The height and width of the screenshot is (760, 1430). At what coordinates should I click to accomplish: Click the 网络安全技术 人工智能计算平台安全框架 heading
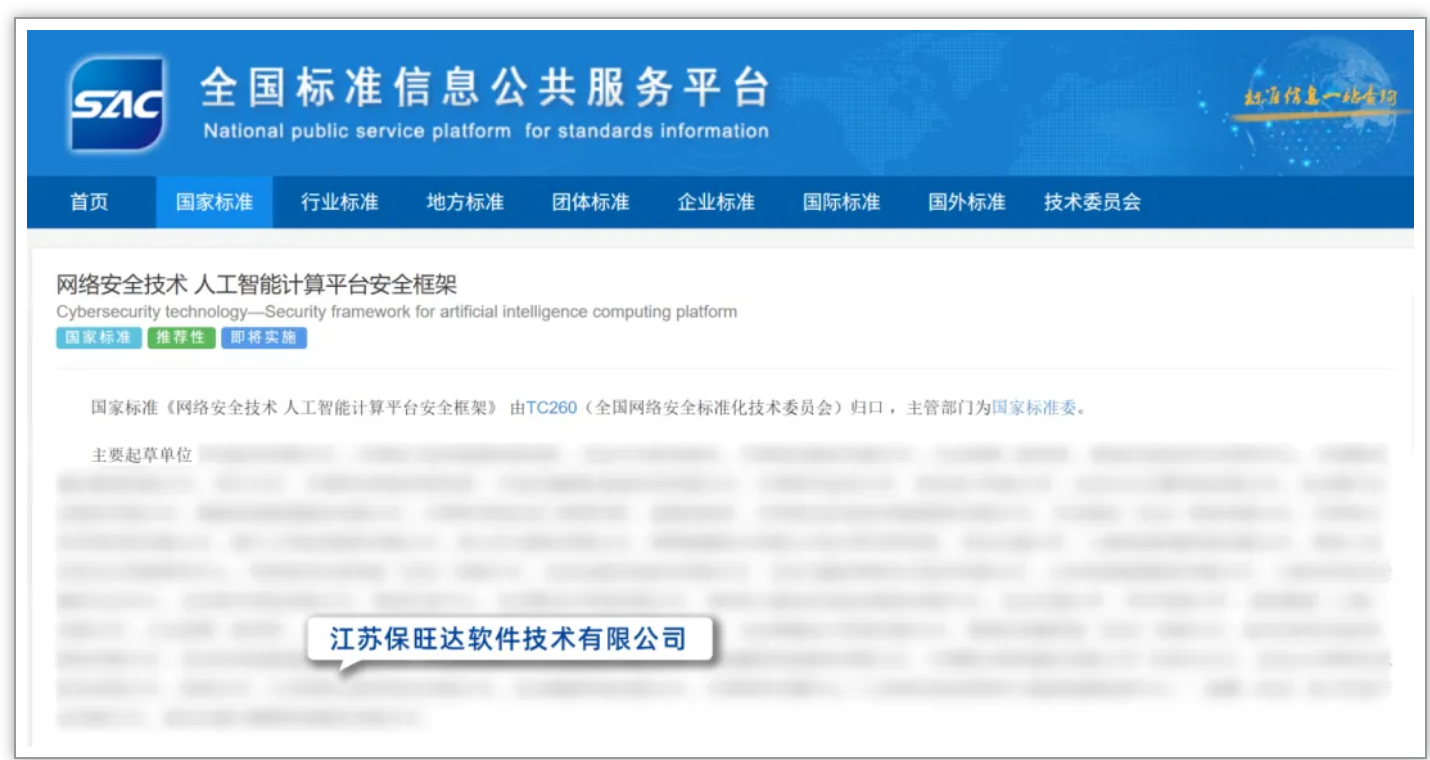click(x=256, y=286)
